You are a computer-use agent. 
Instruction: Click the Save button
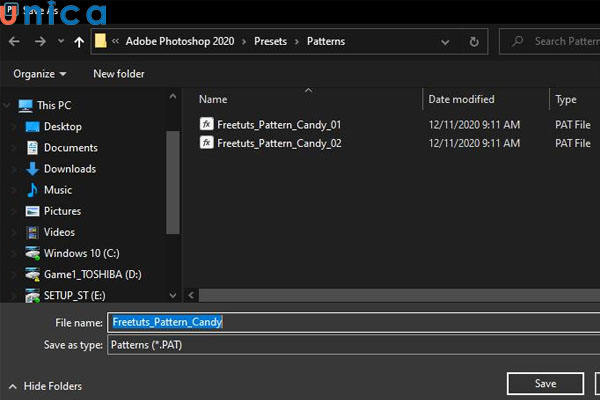point(545,384)
